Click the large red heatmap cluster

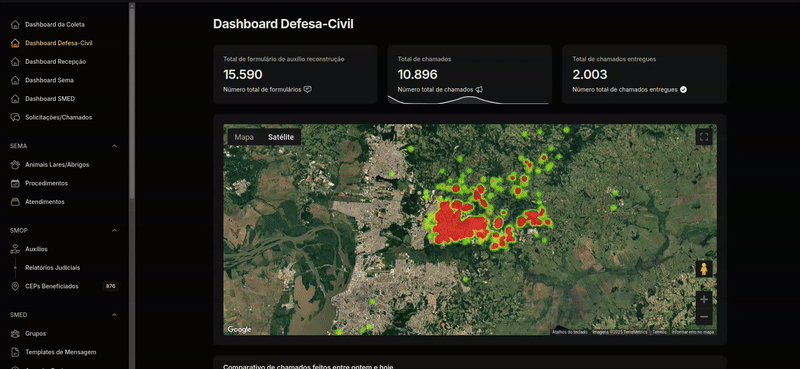click(459, 225)
